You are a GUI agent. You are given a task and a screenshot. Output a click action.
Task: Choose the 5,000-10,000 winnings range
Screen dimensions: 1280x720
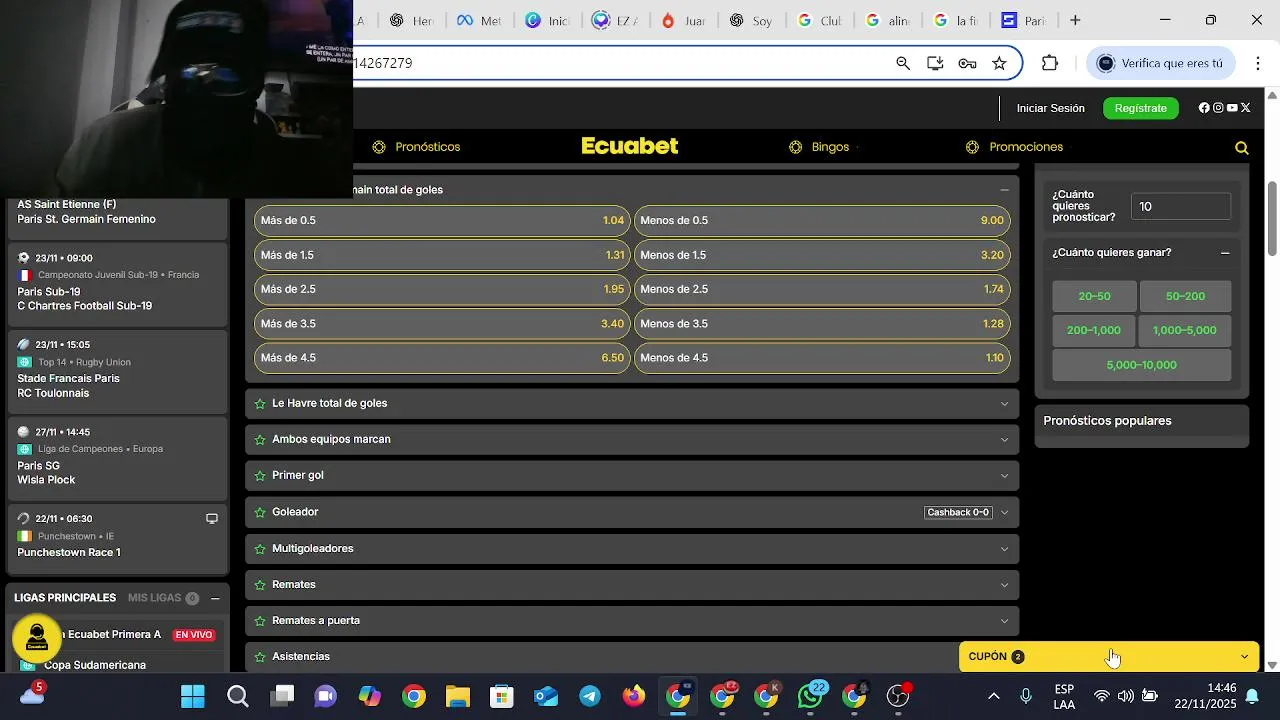[x=1141, y=365]
